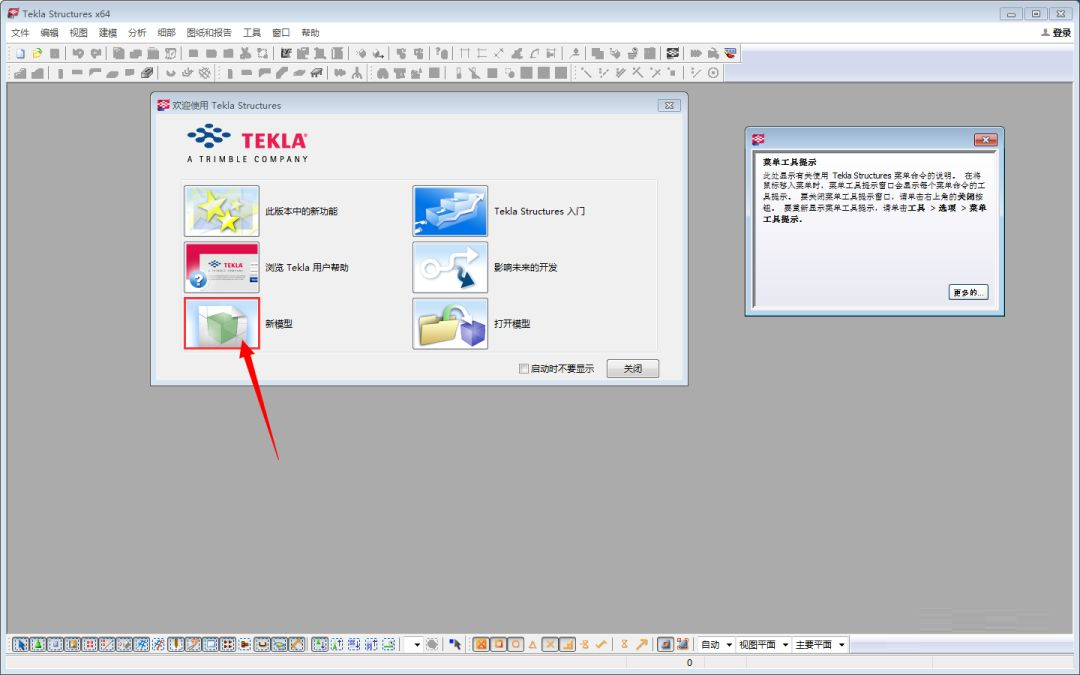Select the 影响未来的开发 thumbnail
The width and height of the screenshot is (1080, 675).
450,267
